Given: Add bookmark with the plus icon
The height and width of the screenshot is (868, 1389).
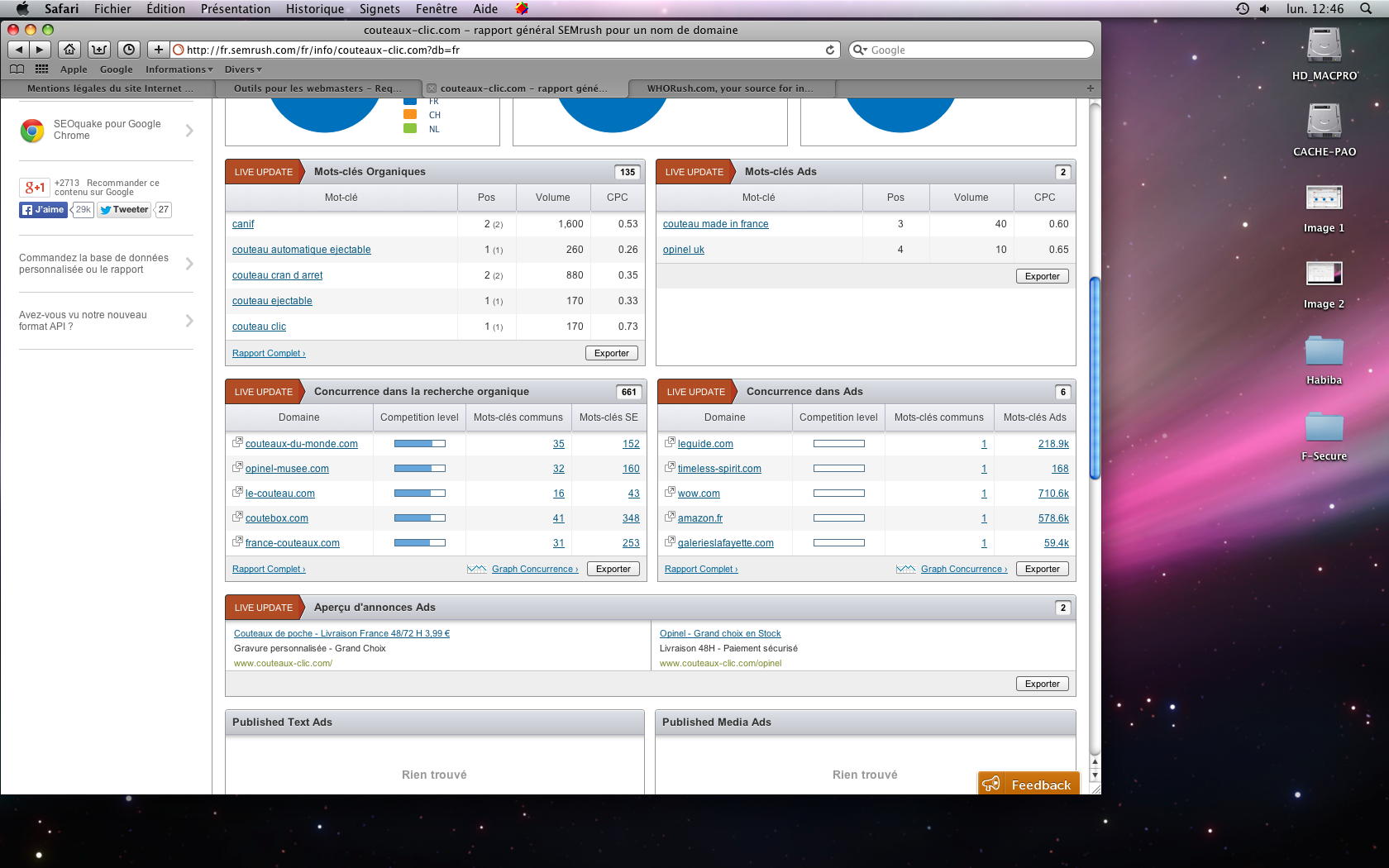Looking at the screenshot, I should coord(159,50).
